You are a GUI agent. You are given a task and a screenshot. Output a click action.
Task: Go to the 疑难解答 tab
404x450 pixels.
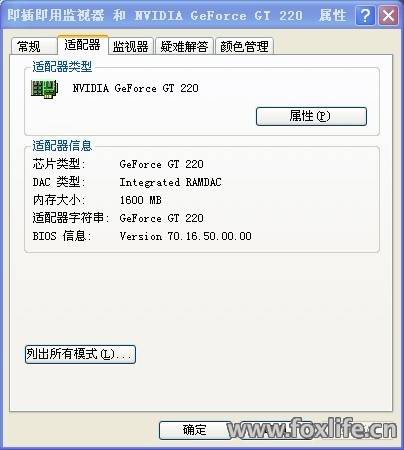[184, 46]
